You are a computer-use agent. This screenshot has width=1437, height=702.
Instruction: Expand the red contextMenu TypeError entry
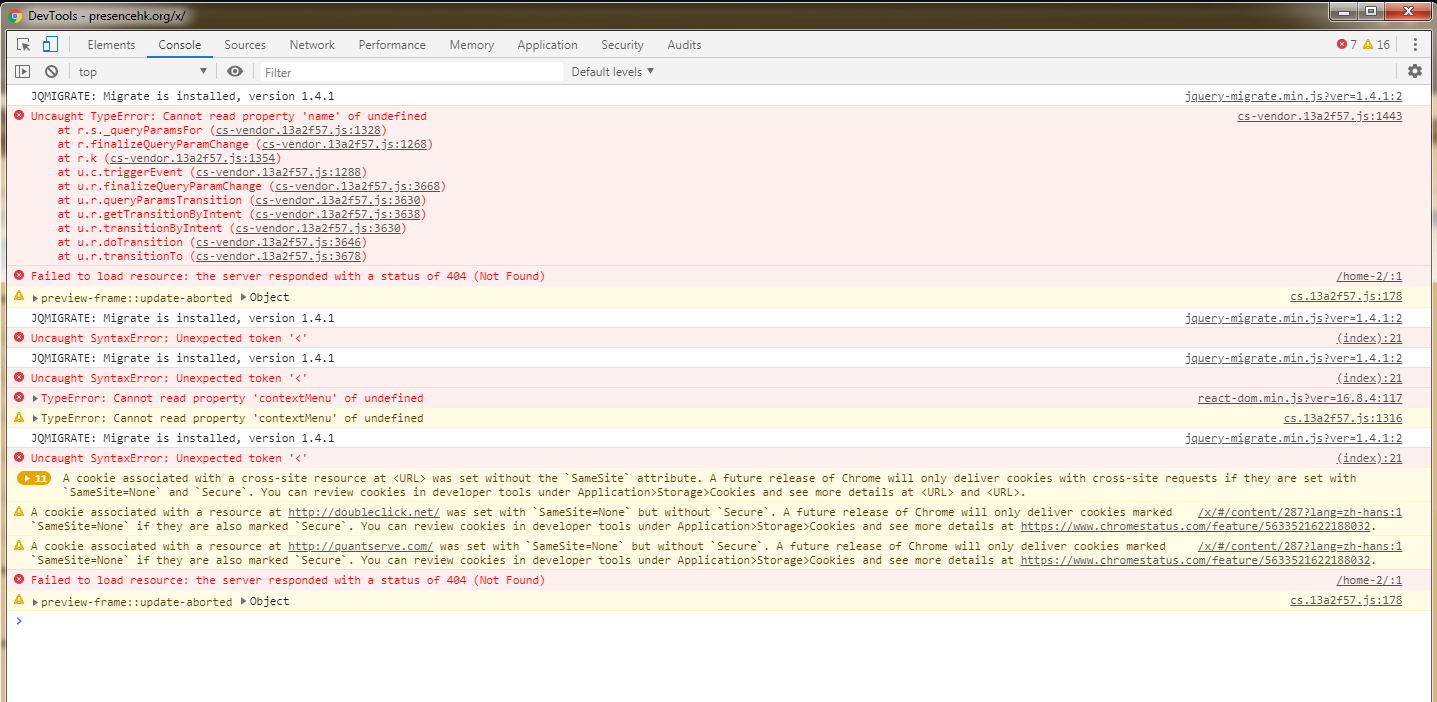tap(37, 399)
